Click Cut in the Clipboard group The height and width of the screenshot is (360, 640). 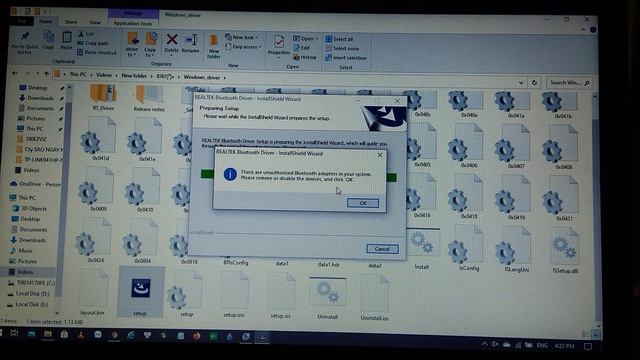click(x=86, y=33)
